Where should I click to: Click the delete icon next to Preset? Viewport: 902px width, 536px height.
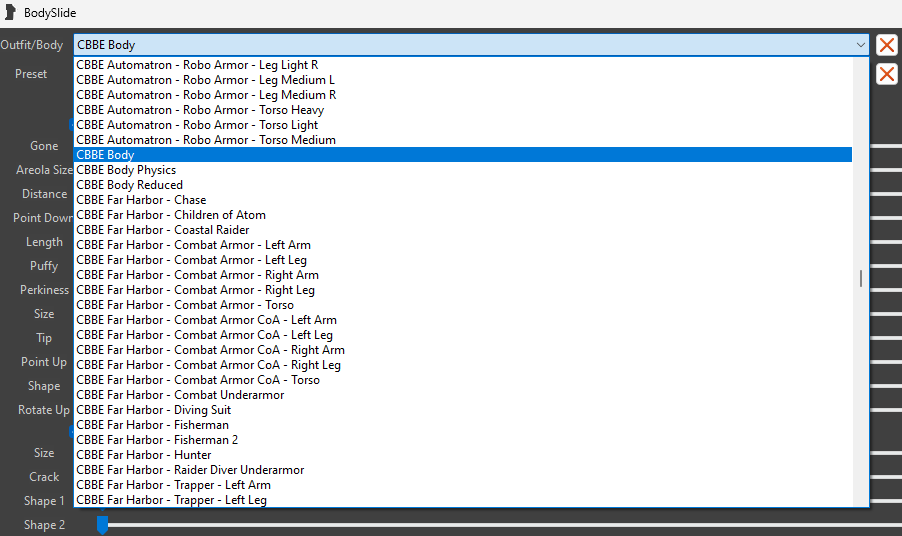[x=886, y=74]
